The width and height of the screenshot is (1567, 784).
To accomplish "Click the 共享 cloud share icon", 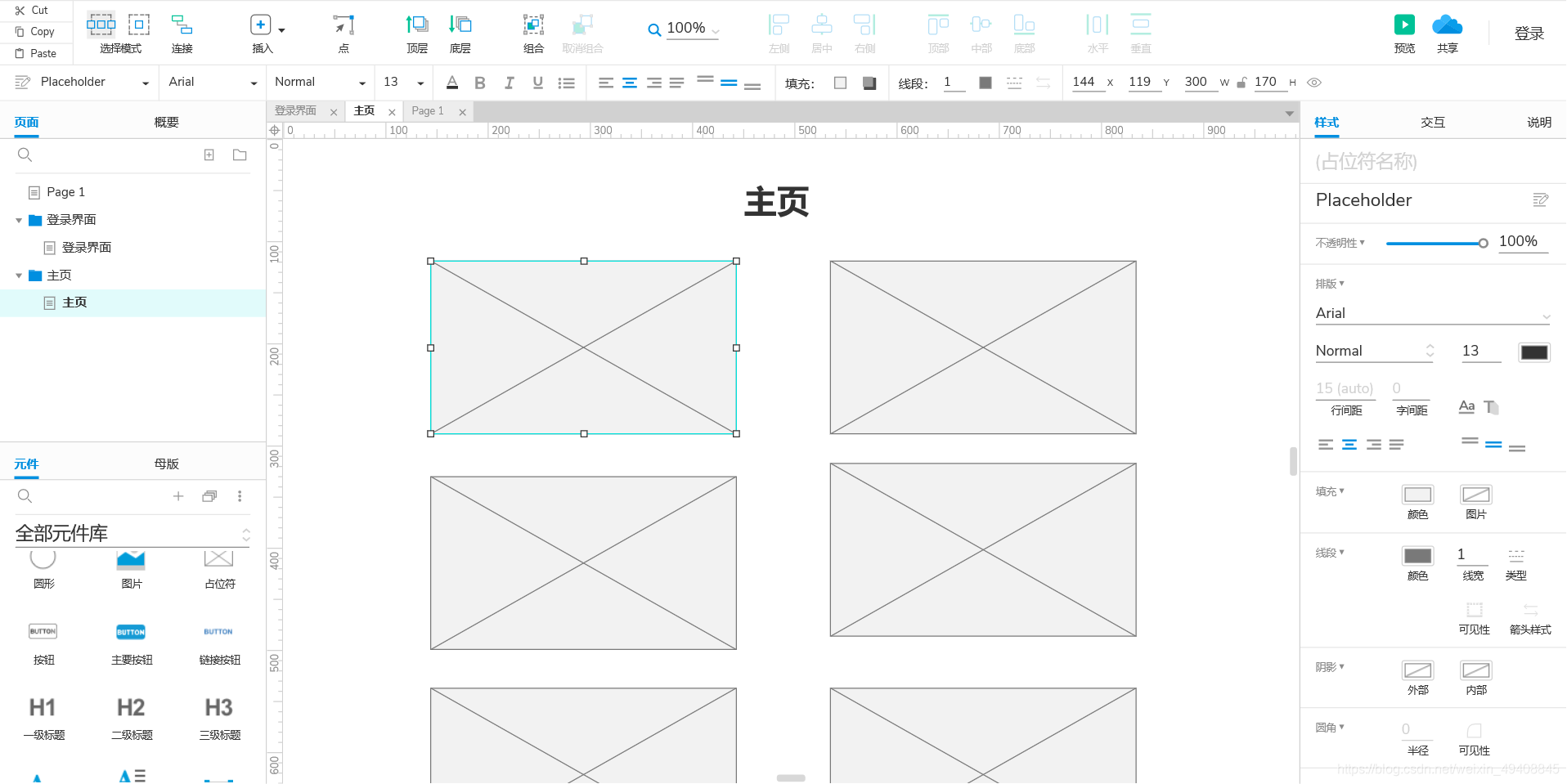I will pos(1447,25).
